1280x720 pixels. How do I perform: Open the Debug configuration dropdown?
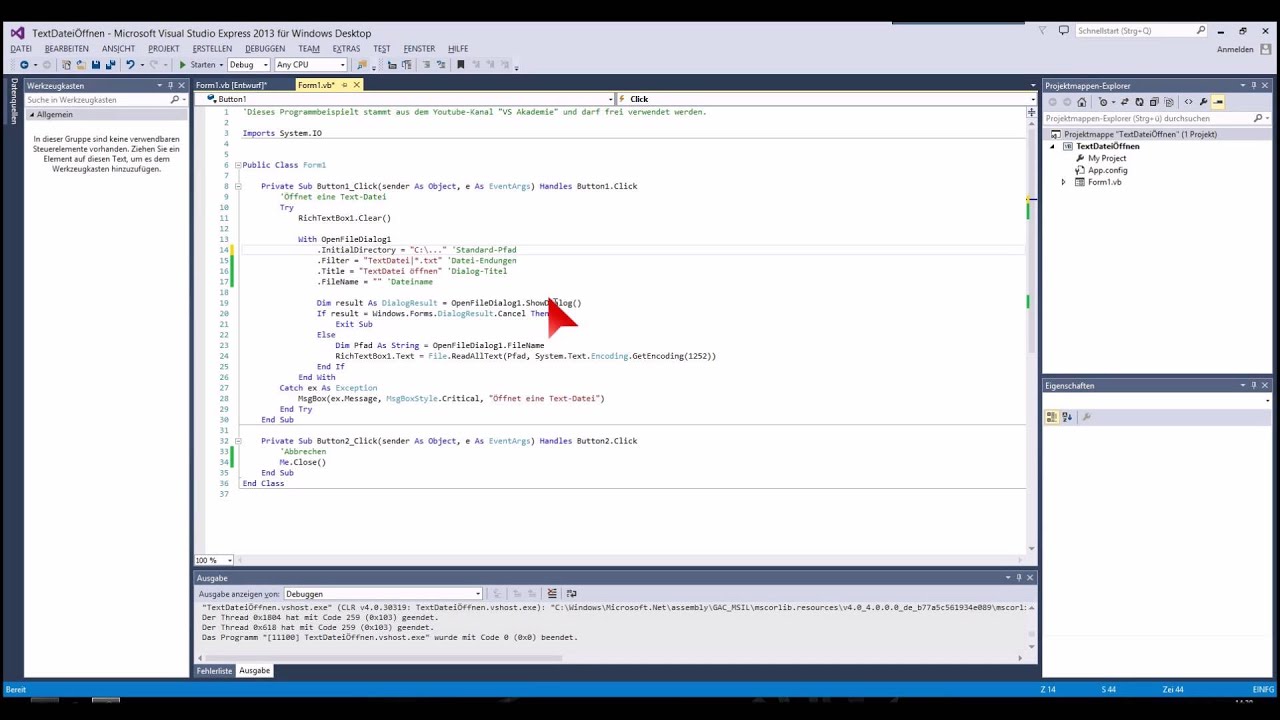[x=248, y=65]
